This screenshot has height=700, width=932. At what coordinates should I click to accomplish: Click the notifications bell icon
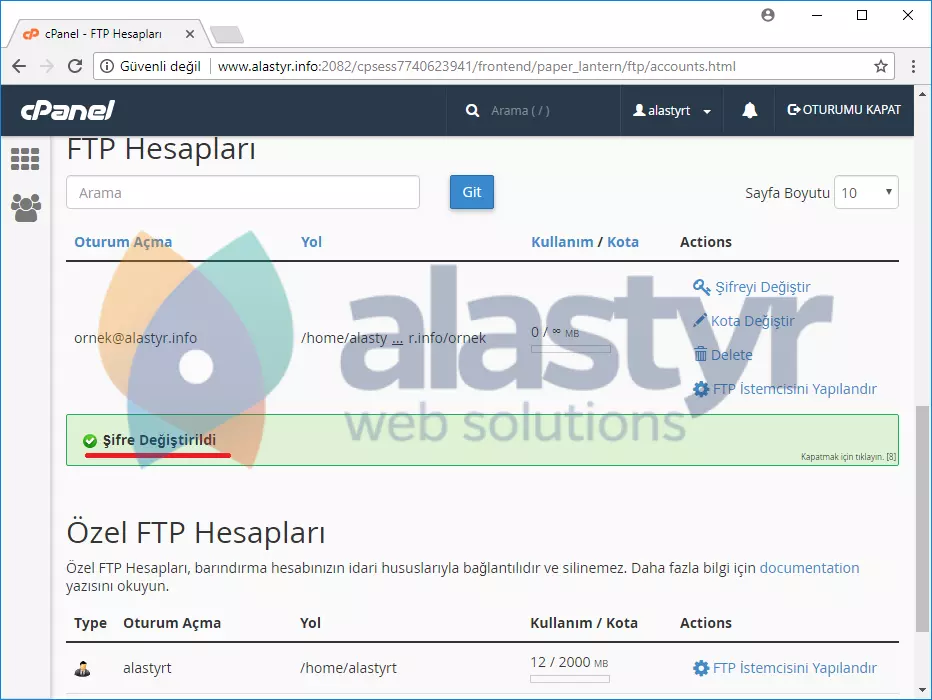750,111
